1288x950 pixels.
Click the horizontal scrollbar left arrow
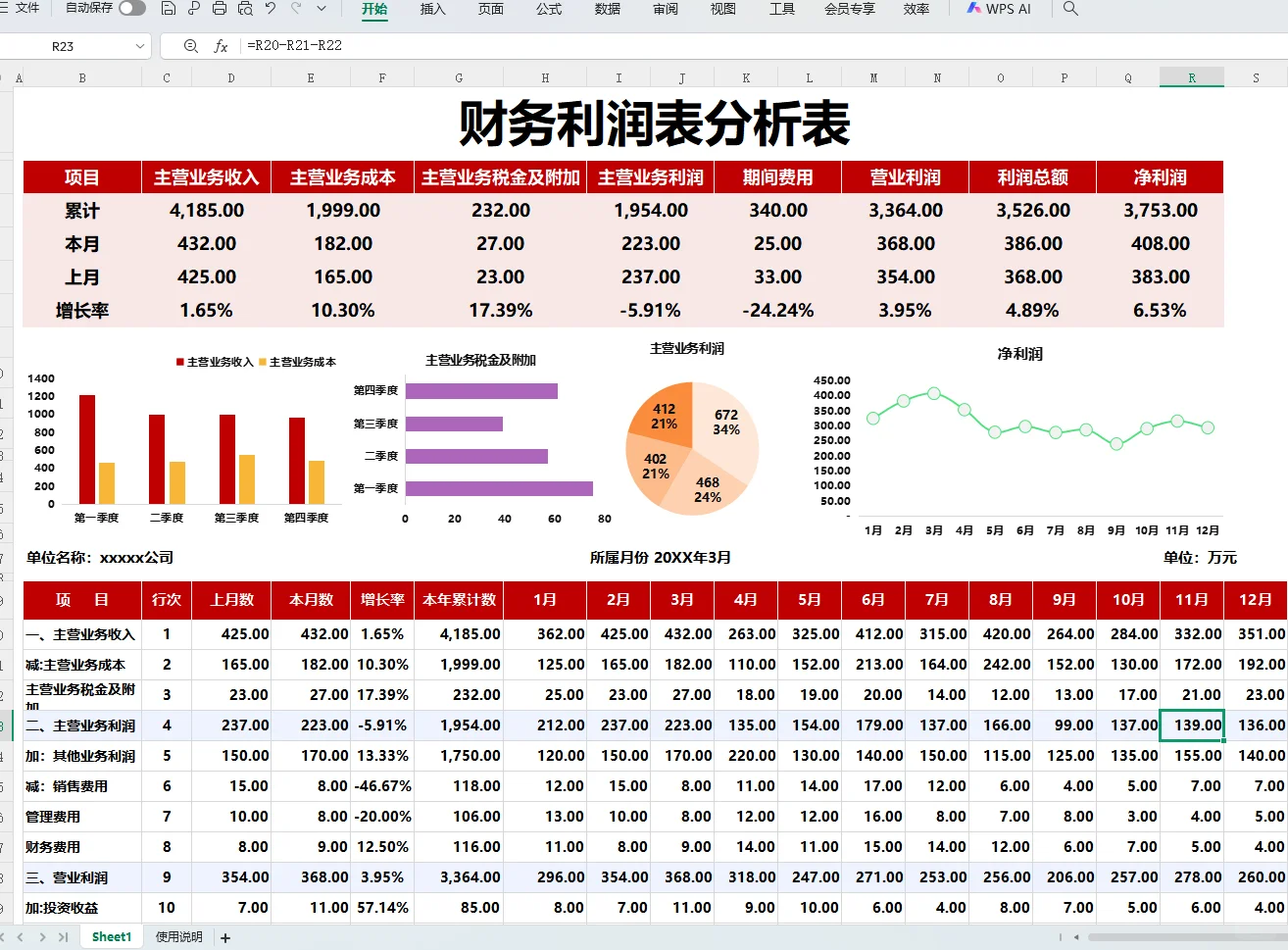click(1076, 937)
